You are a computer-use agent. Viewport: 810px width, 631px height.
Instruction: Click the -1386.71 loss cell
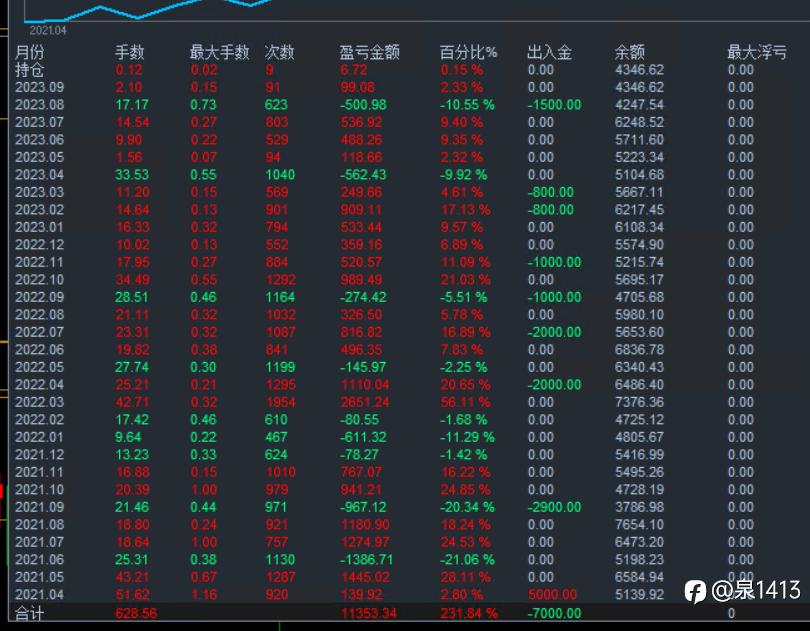366,560
